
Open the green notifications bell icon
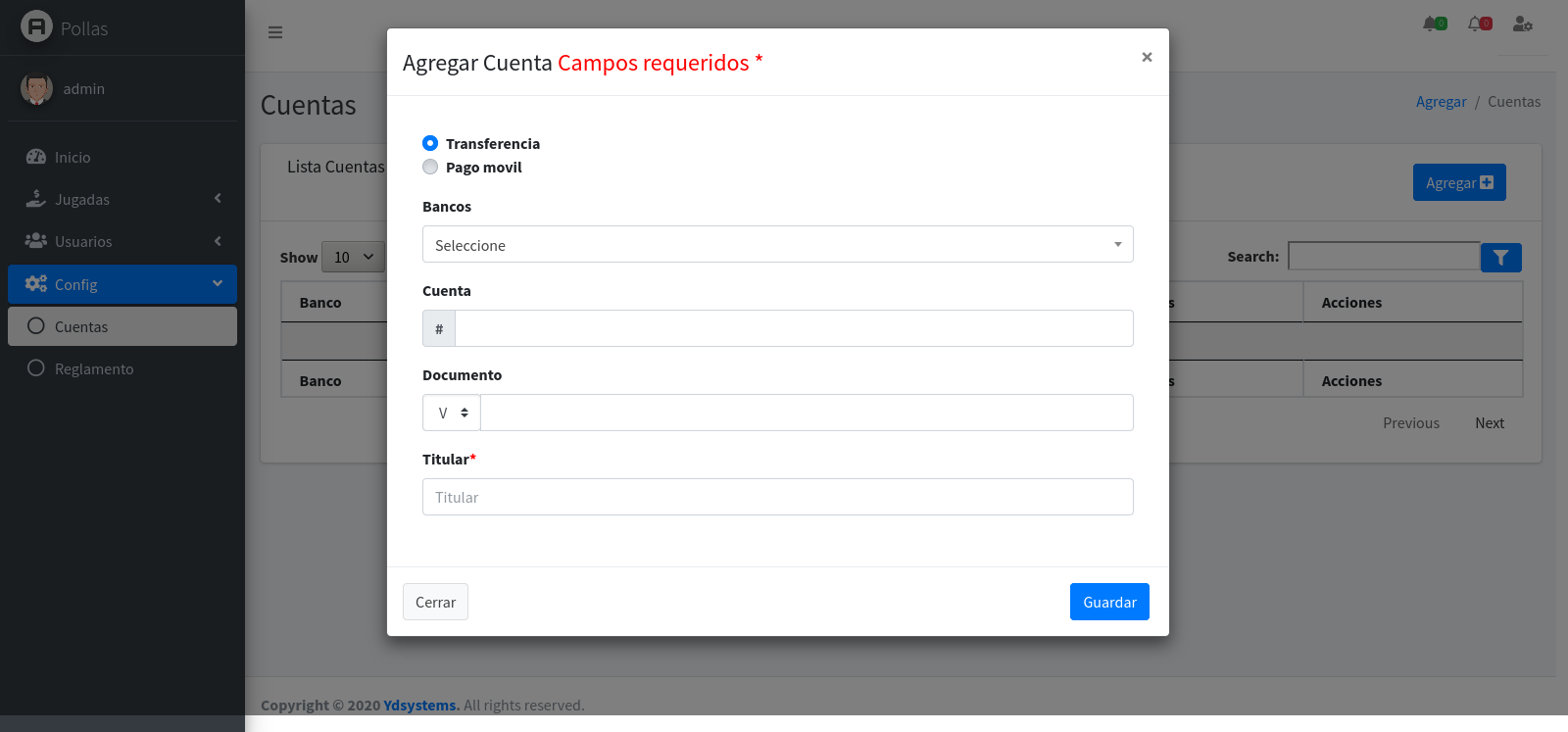[x=1434, y=24]
